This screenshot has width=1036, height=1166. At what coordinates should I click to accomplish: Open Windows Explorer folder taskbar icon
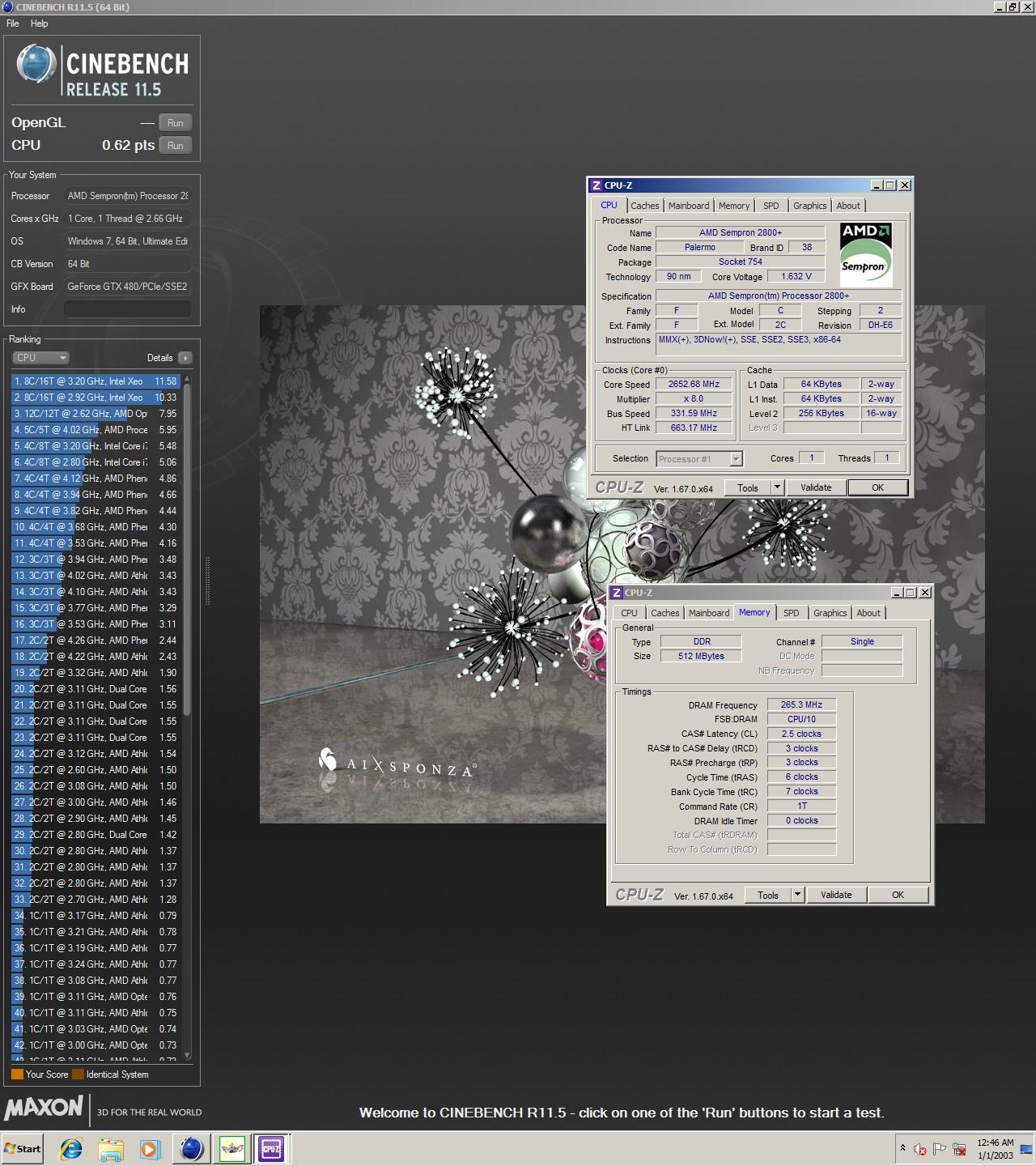111,1148
